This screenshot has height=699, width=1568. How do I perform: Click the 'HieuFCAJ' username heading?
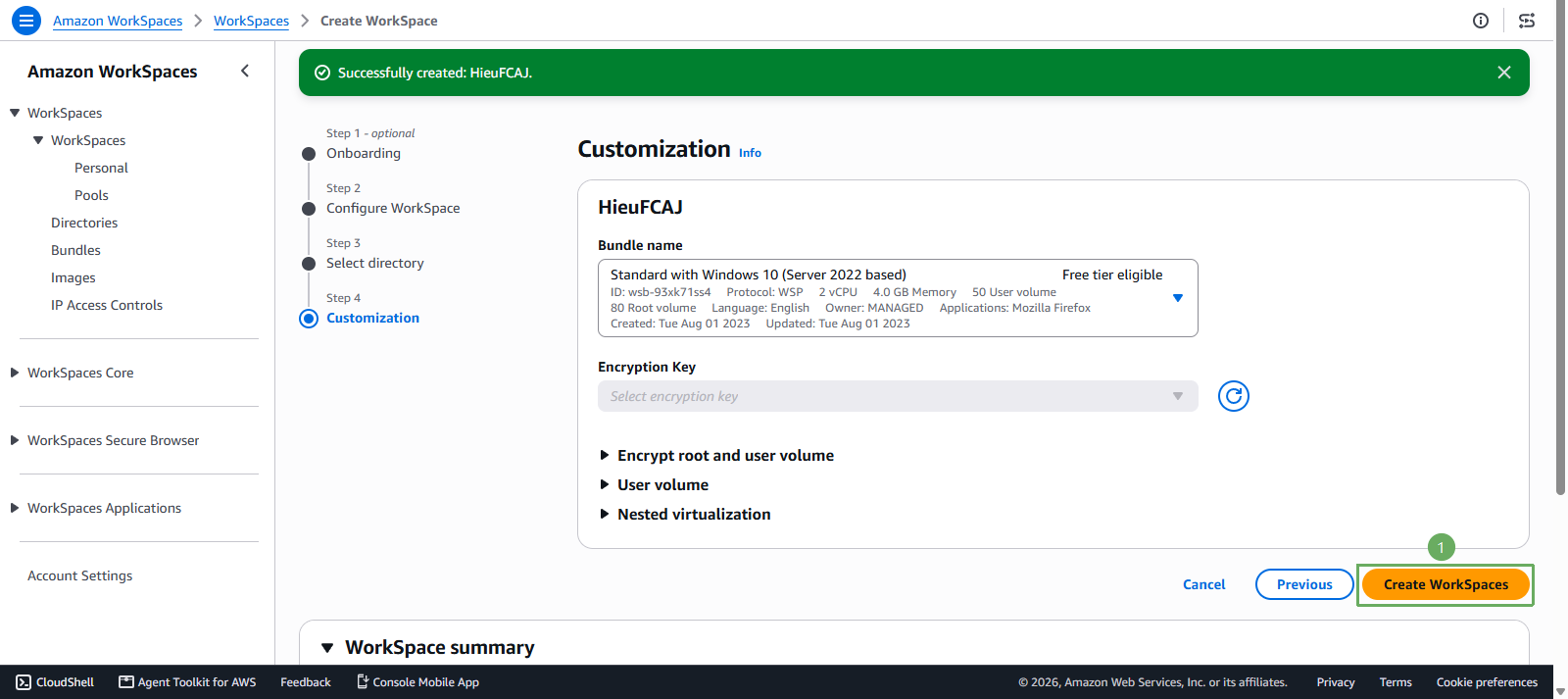point(640,207)
